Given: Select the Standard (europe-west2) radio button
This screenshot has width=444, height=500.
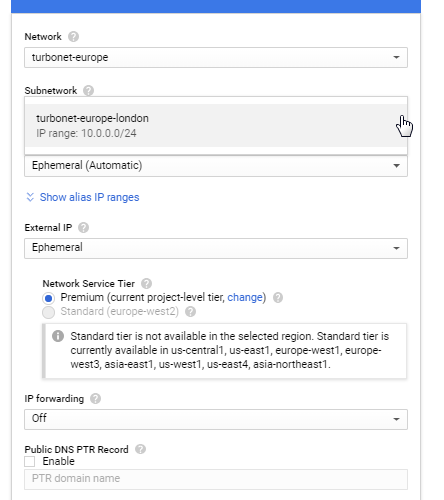Looking at the screenshot, I should (x=48, y=312).
